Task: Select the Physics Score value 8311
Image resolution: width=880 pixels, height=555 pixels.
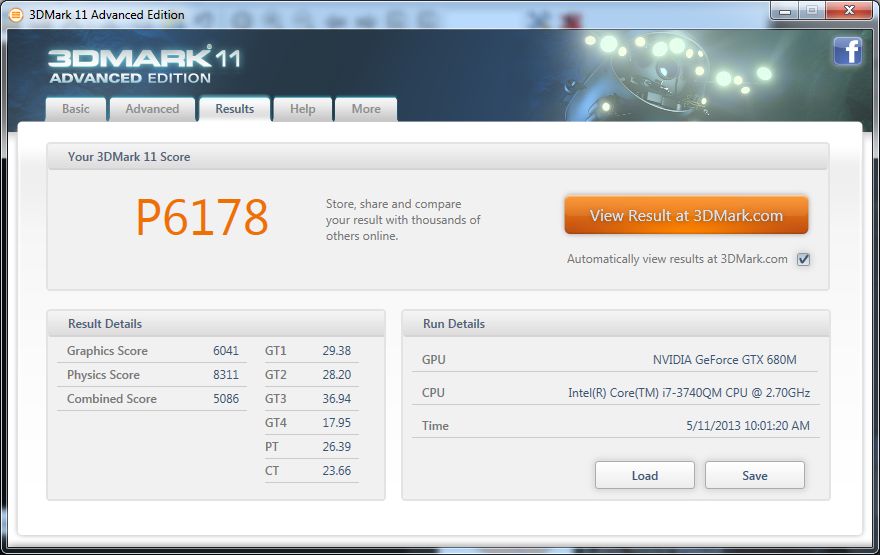Action: [x=226, y=375]
